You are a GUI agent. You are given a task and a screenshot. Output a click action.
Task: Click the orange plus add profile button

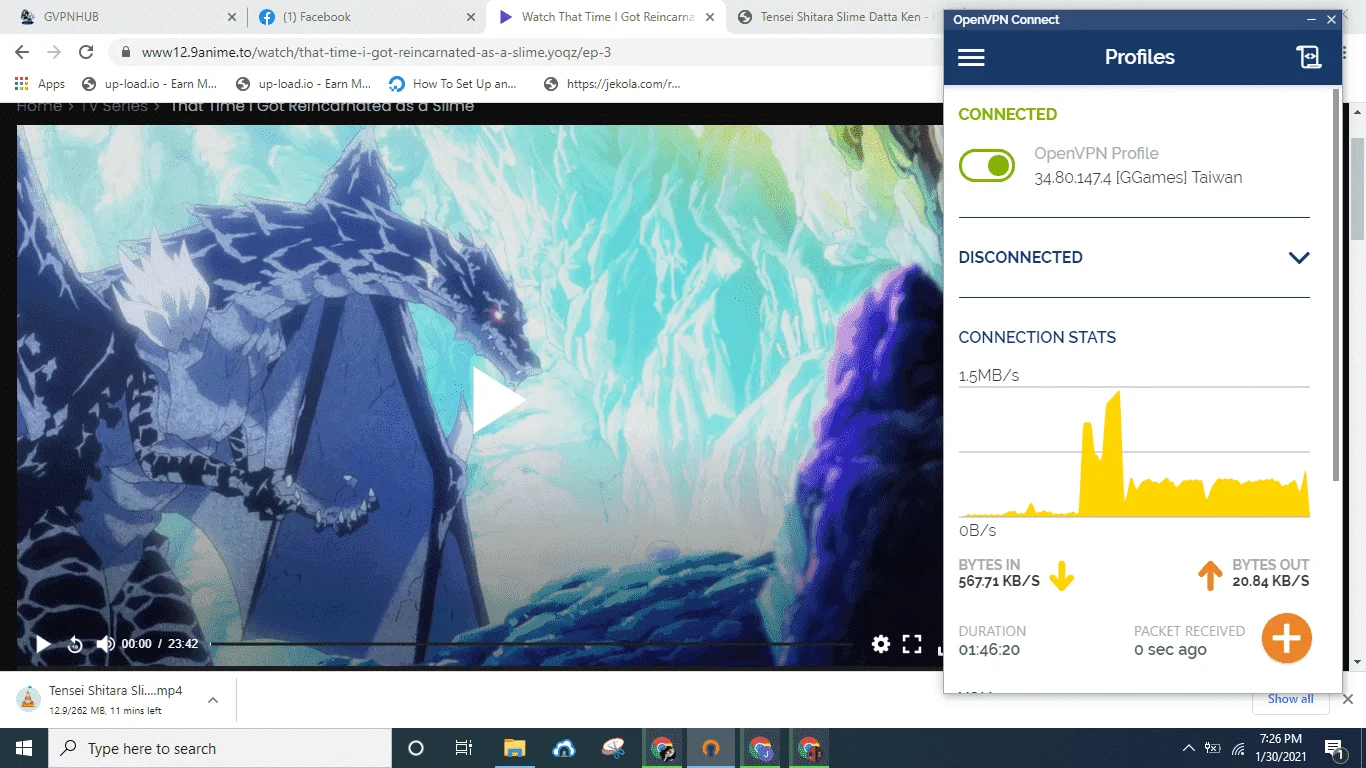pyautogui.click(x=1286, y=638)
